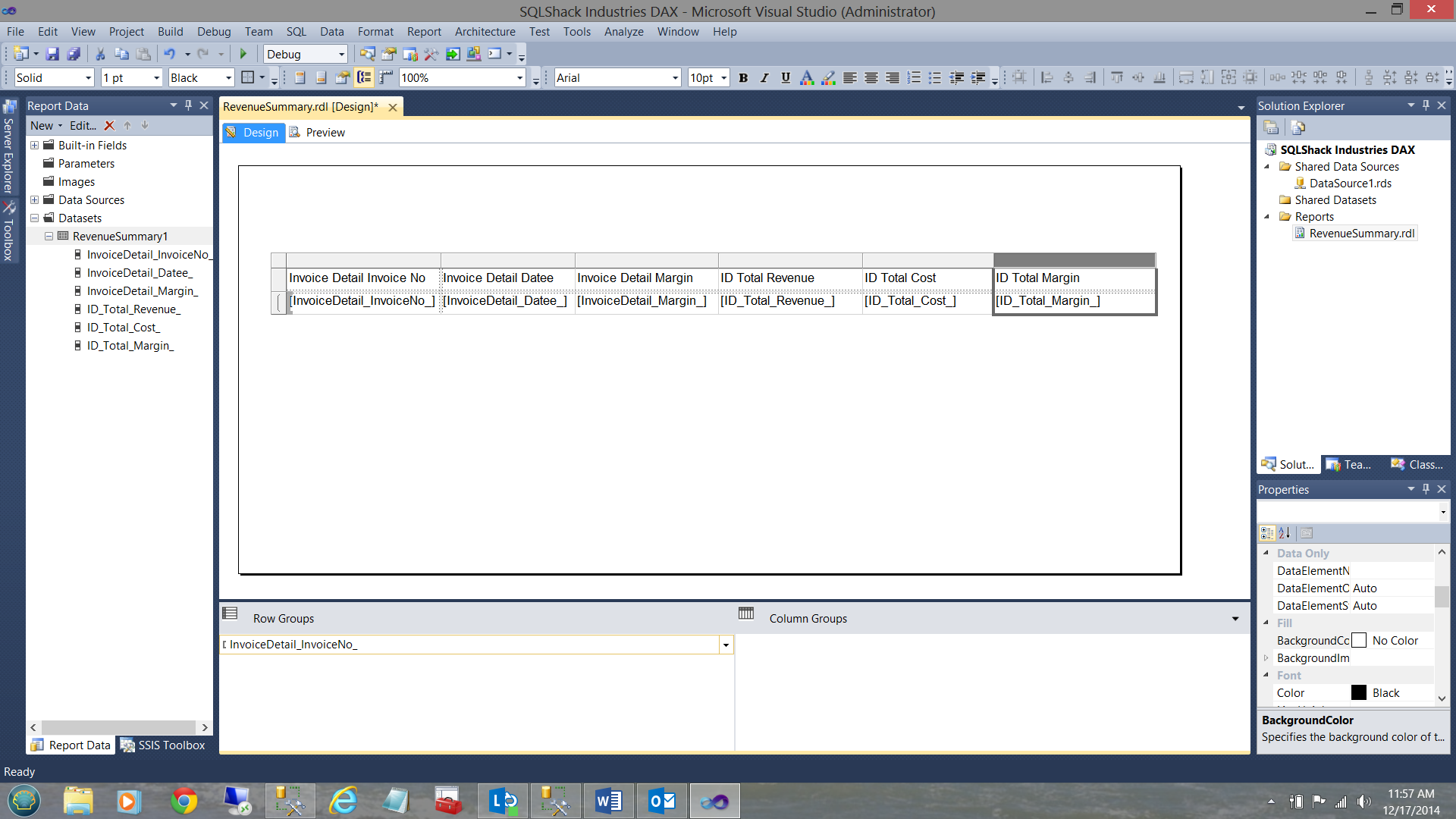Screen dimensions: 1456x819
Task: Click the Cut scissors icon
Action: pos(99,54)
